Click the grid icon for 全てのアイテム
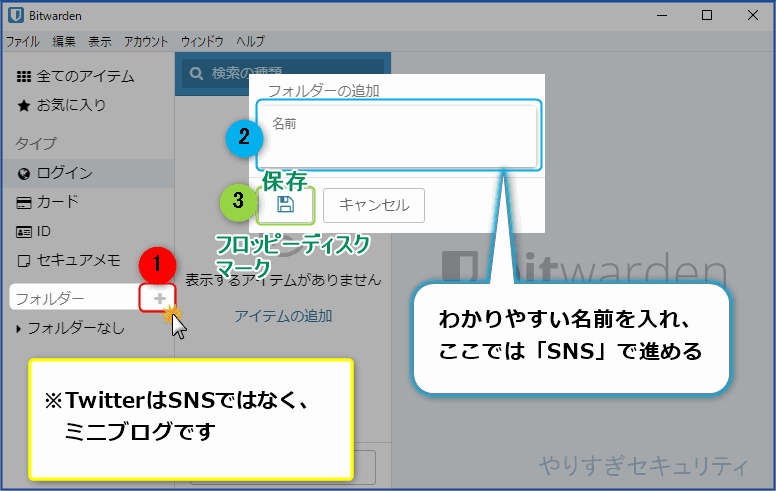The height and width of the screenshot is (491, 776). [23, 76]
